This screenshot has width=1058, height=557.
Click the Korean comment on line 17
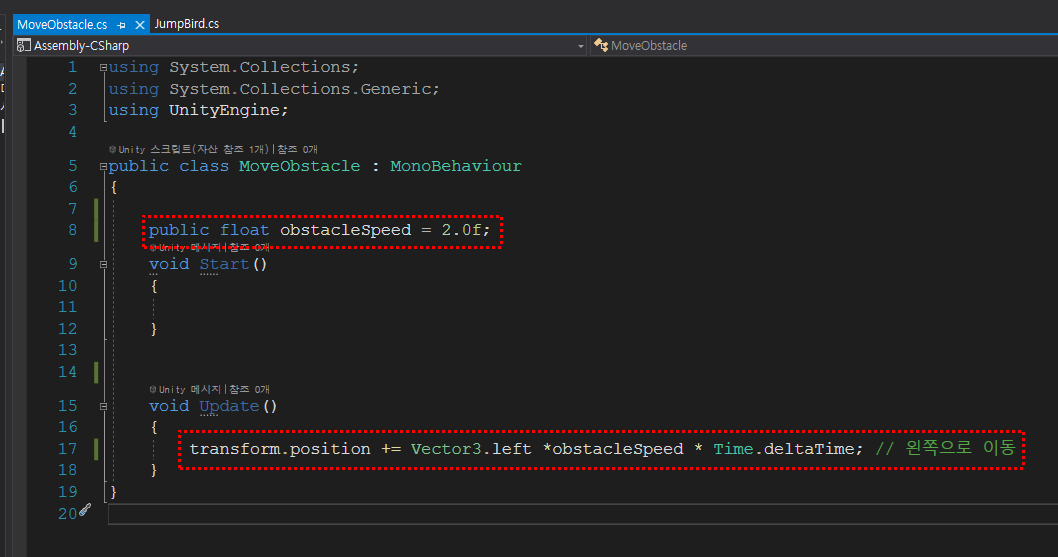tap(945, 448)
